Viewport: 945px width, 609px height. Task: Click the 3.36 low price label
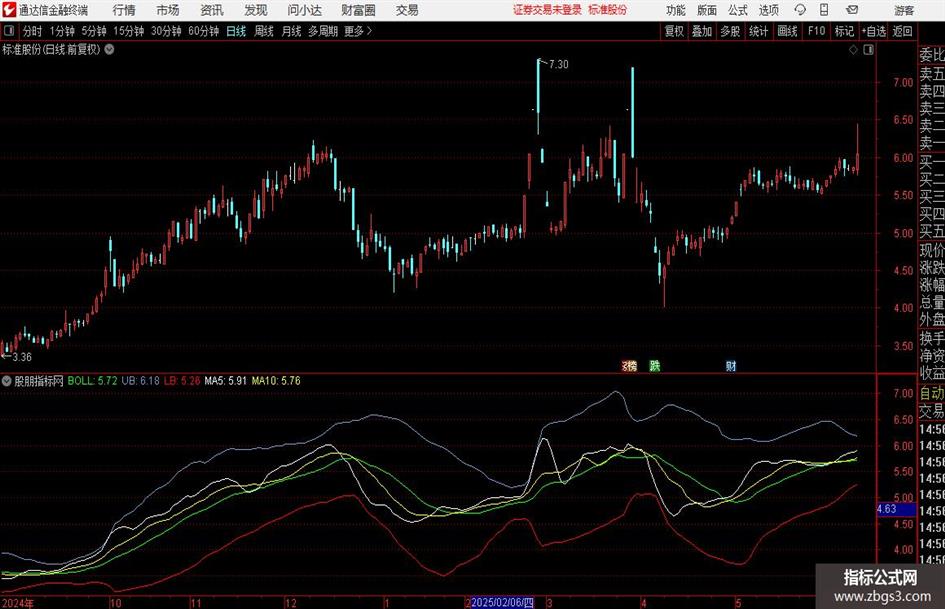(x=22, y=357)
